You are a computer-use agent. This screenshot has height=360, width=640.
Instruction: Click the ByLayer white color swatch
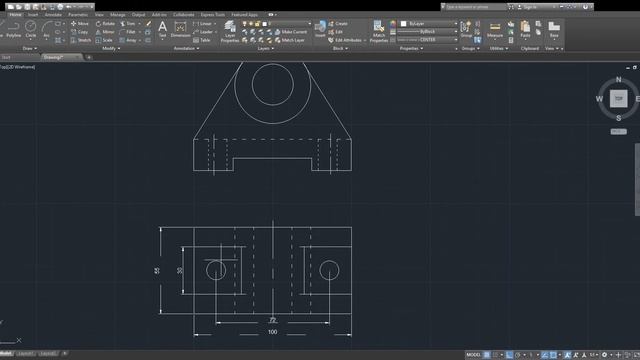pyautogui.click(x=403, y=24)
